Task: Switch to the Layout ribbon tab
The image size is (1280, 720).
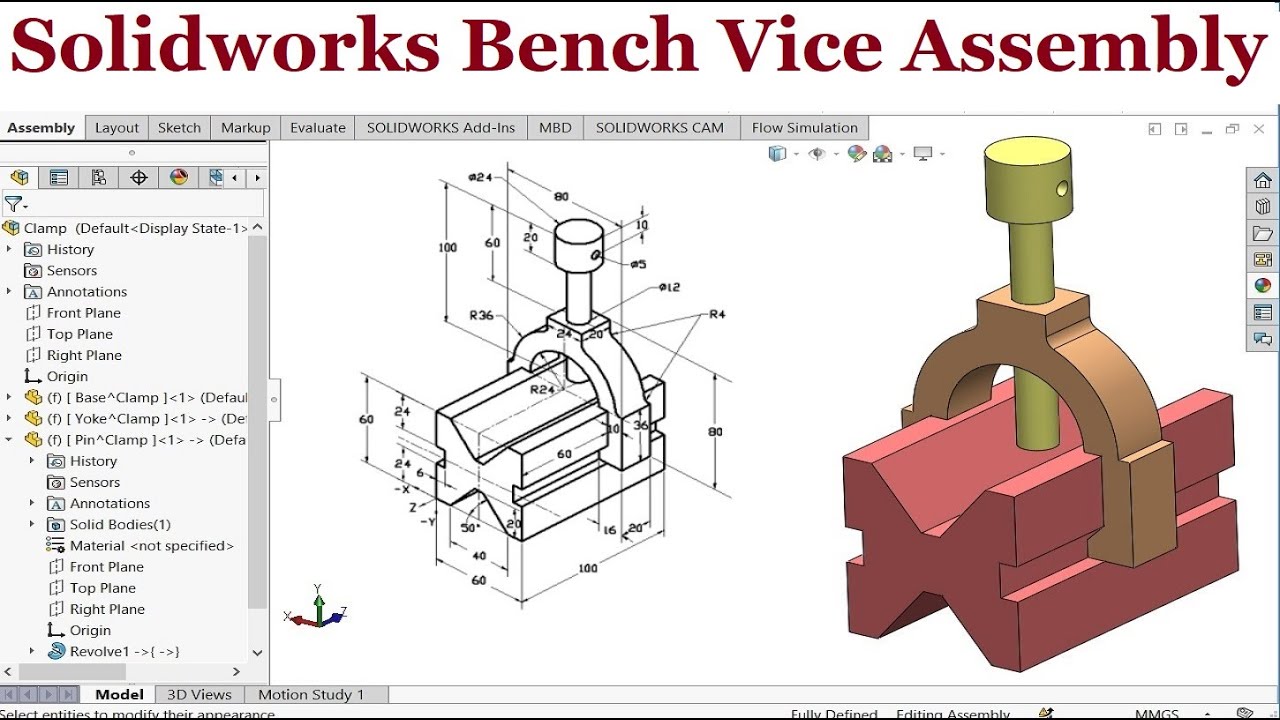Action: (117, 128)
